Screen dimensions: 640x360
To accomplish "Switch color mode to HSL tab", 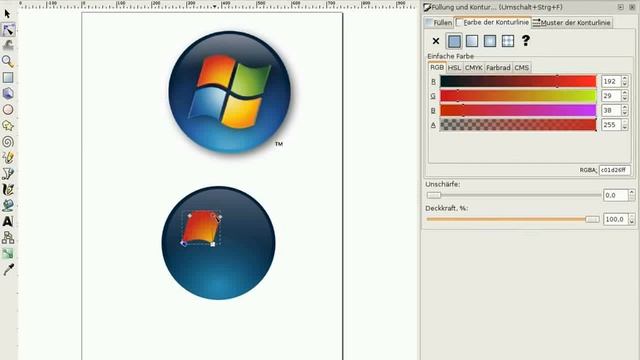I will 454,68.
